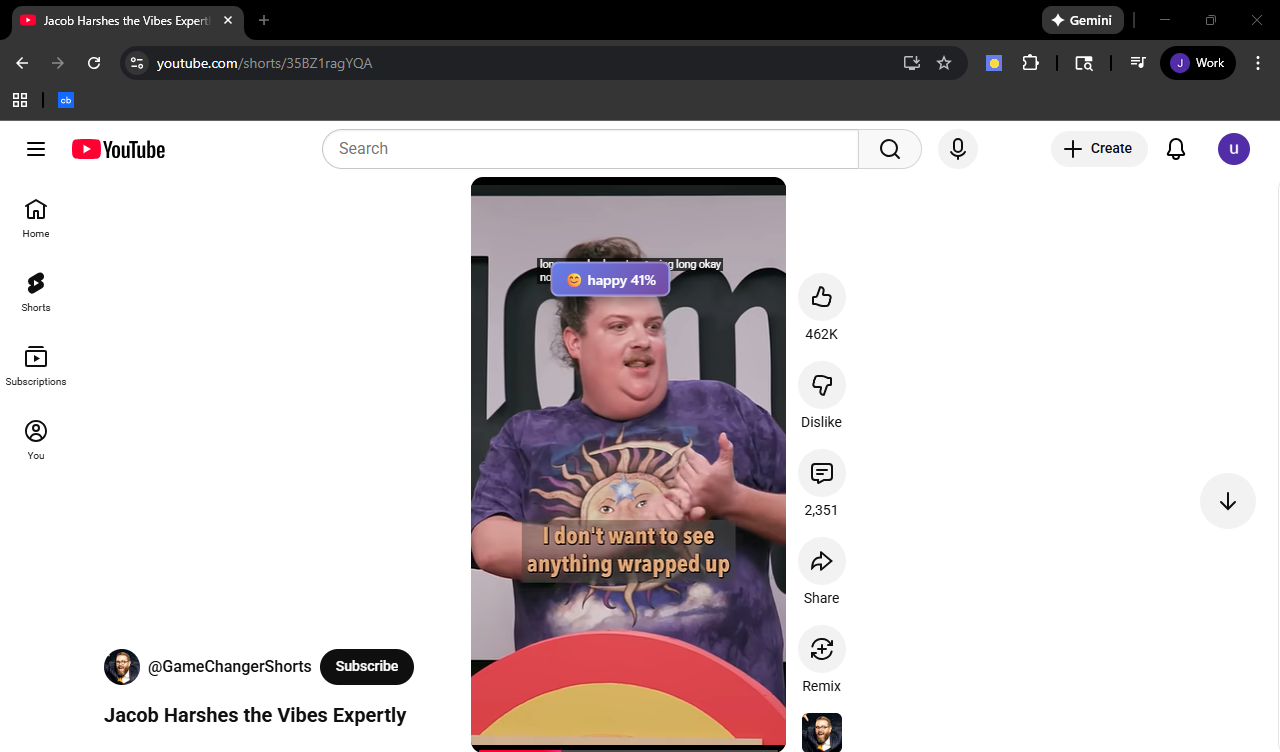
Task: Open YouTube notifications bell
Action: [1175, 148]
